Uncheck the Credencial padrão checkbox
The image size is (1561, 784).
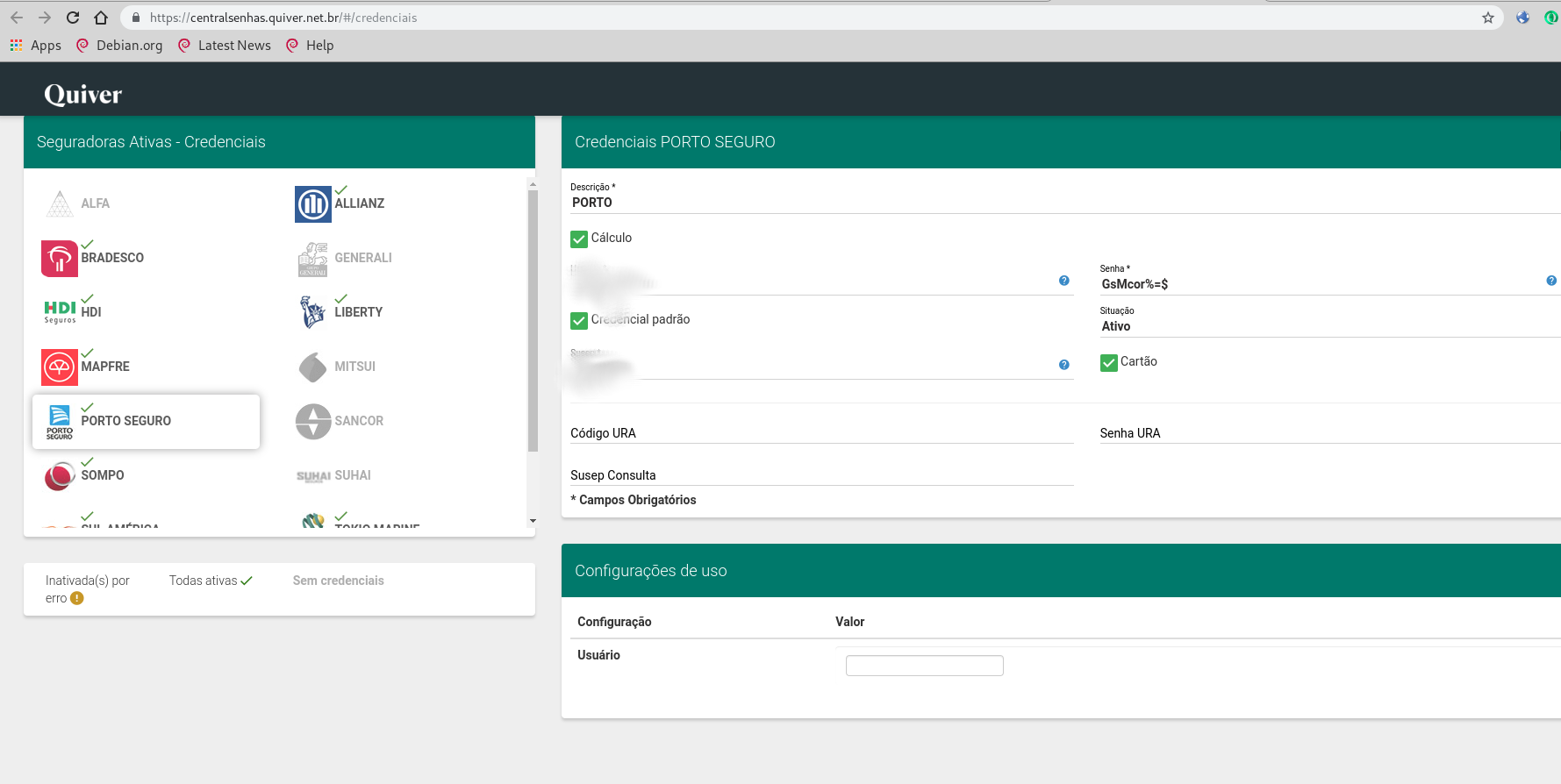click(x=579, y=320)
